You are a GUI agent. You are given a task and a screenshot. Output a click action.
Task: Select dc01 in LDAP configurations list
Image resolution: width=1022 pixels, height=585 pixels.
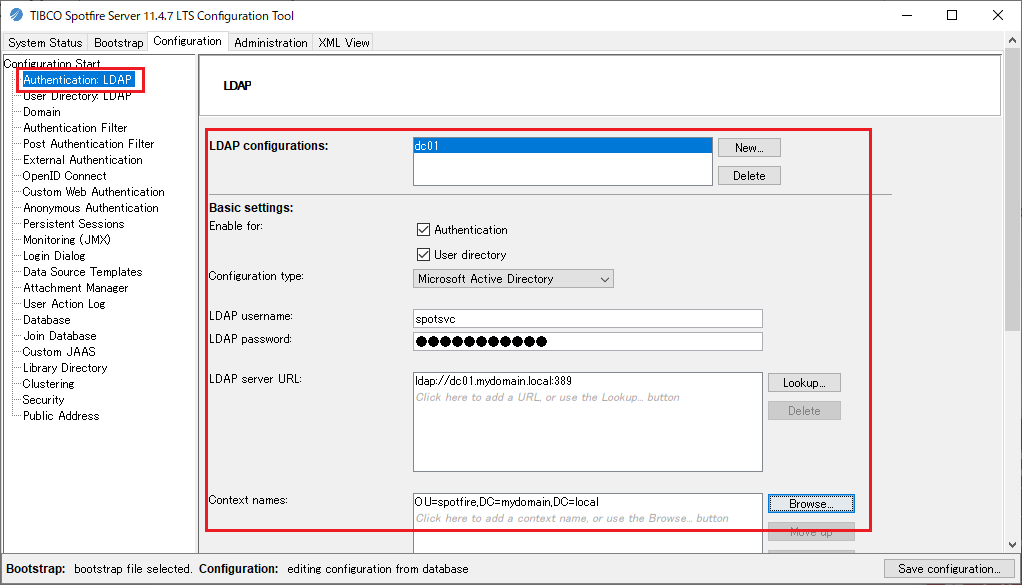click(x=562, y=146)
